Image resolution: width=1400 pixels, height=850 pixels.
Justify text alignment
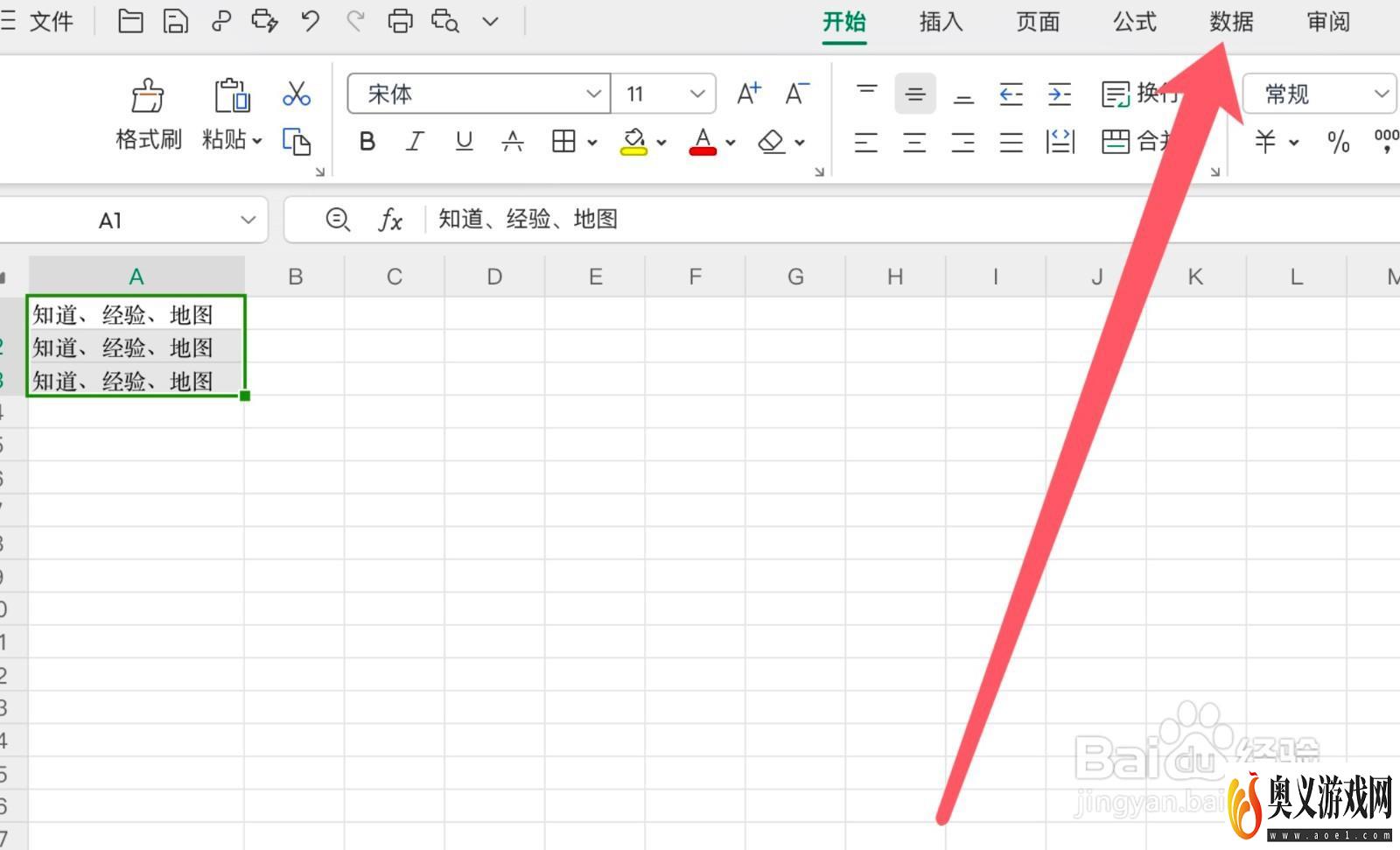[1011, 141]
